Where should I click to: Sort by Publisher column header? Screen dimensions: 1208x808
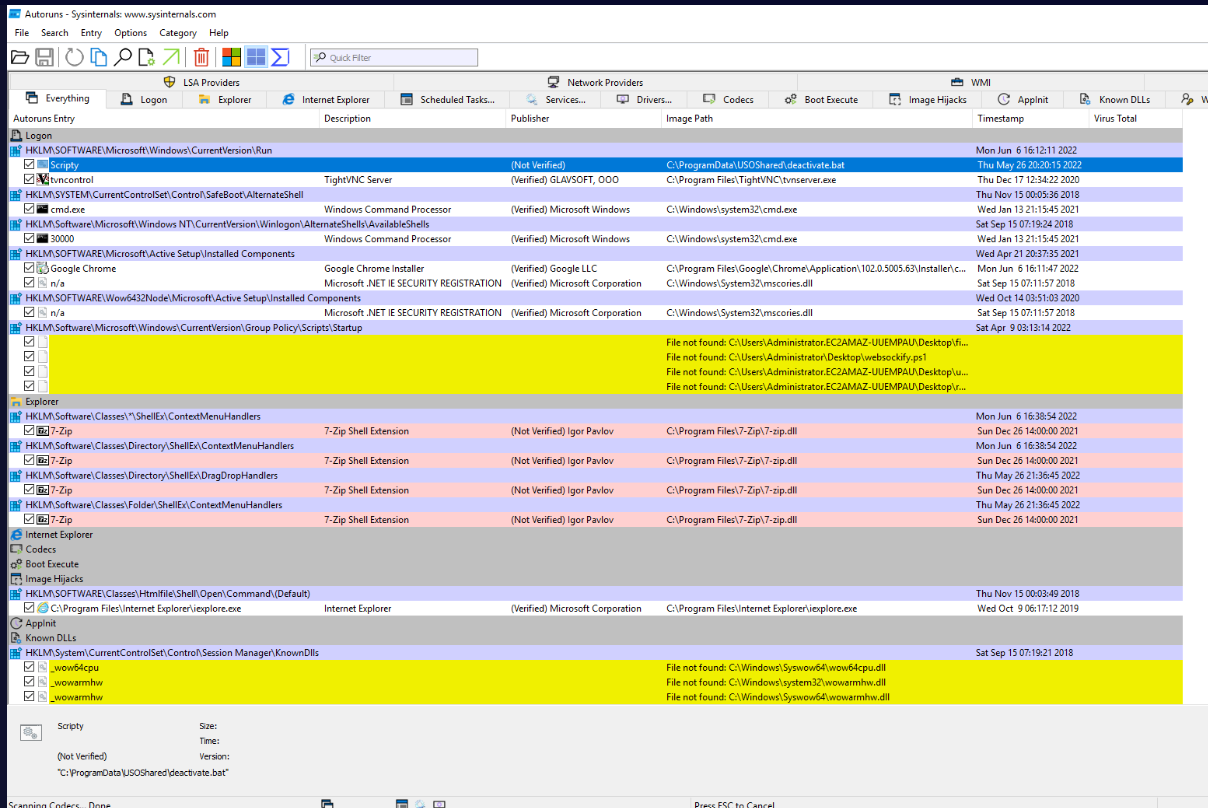(x=584, y=118)
